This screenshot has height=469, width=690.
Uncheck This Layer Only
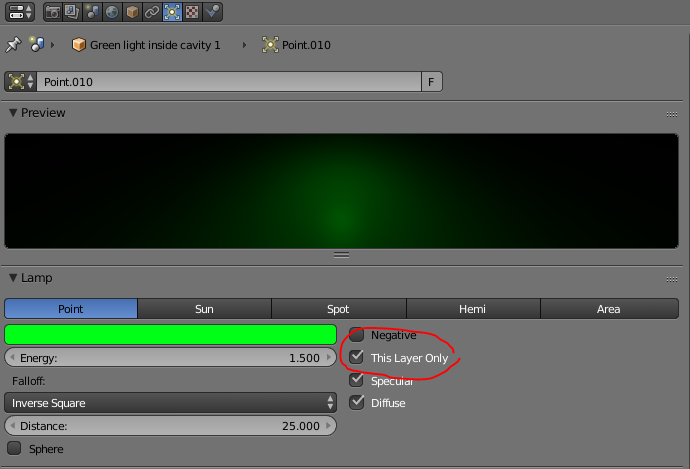[357, 357]
